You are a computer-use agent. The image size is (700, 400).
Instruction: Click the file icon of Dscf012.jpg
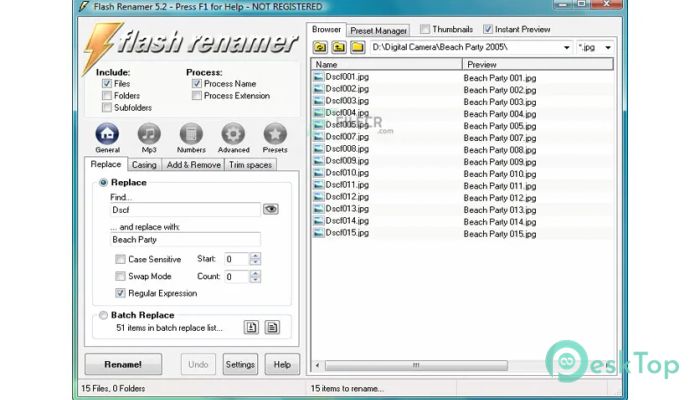click(x=318, y=197)
